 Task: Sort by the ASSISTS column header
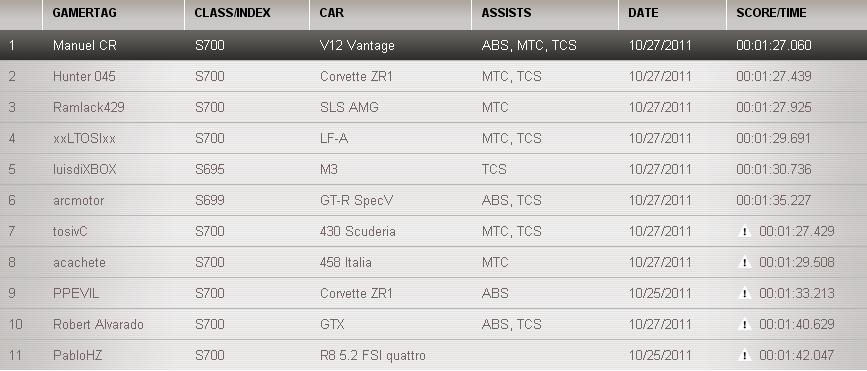coord(506,13)
